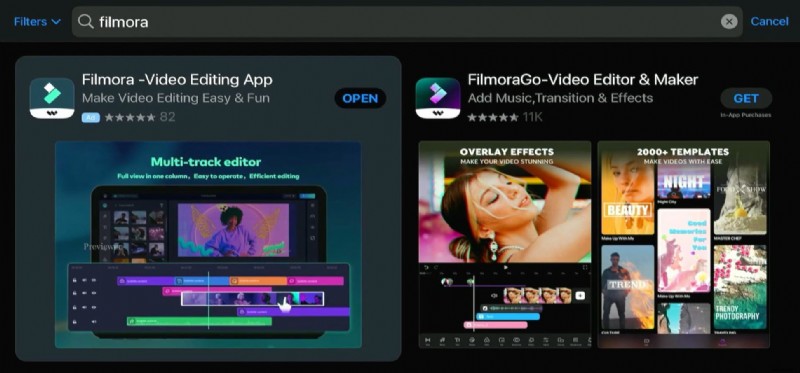Click the search magnifier icon

pyautogui.click(x=86, y=21)
